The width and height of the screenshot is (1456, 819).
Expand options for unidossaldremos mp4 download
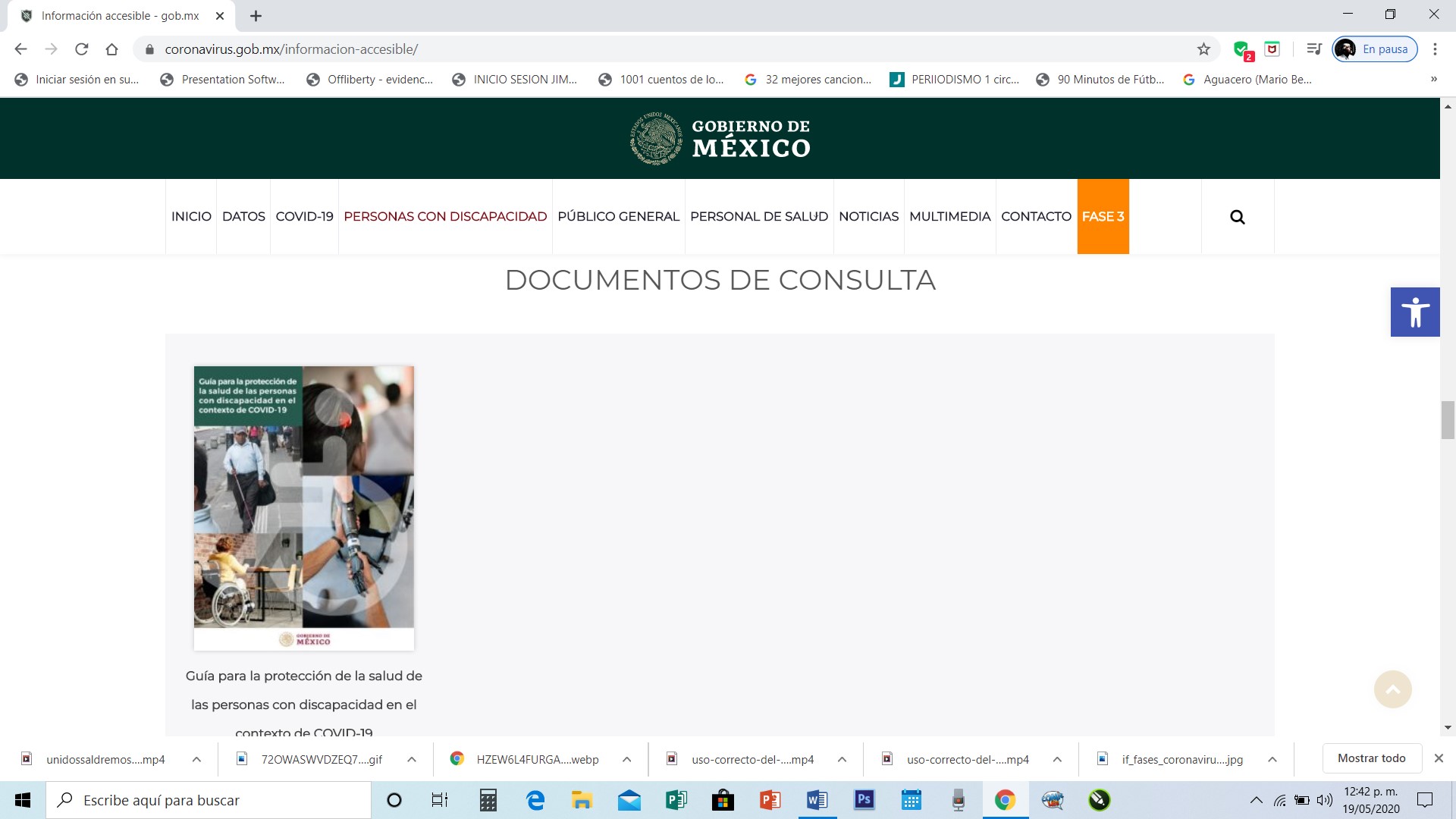coord(196,759)
